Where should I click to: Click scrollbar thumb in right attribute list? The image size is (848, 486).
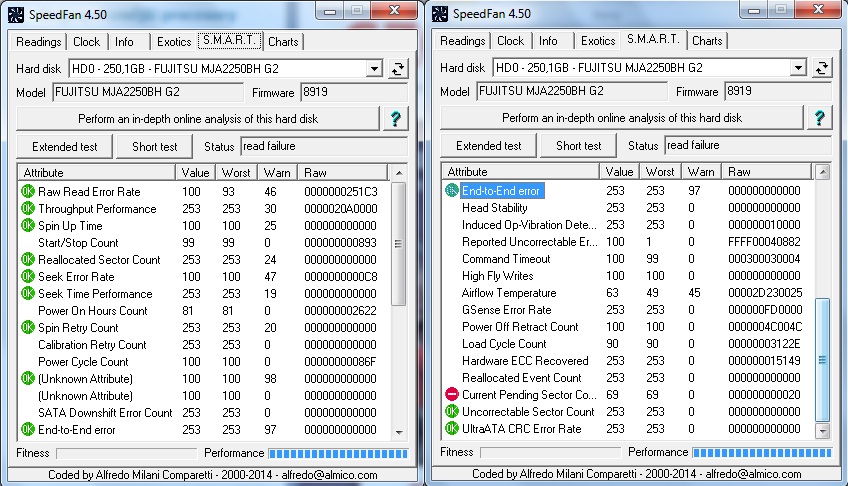click(823, 359)
